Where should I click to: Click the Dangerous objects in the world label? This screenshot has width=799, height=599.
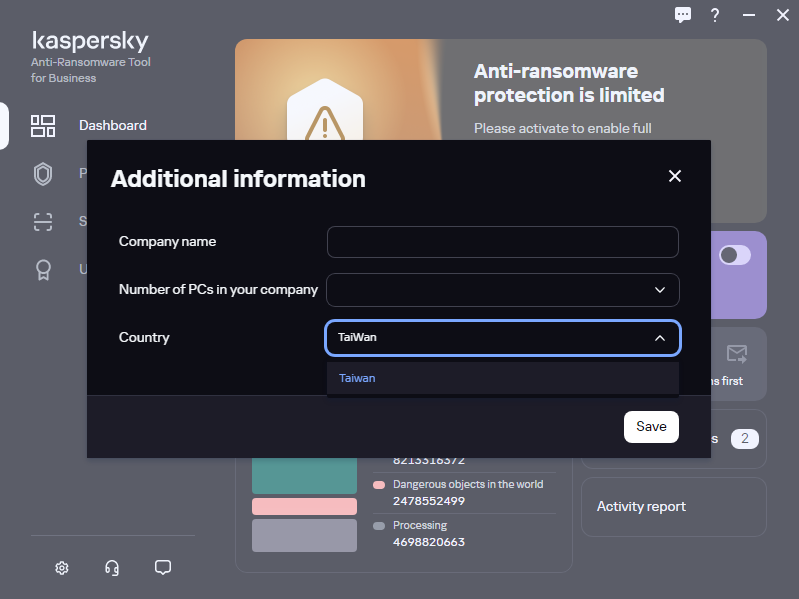pos(468,484)
